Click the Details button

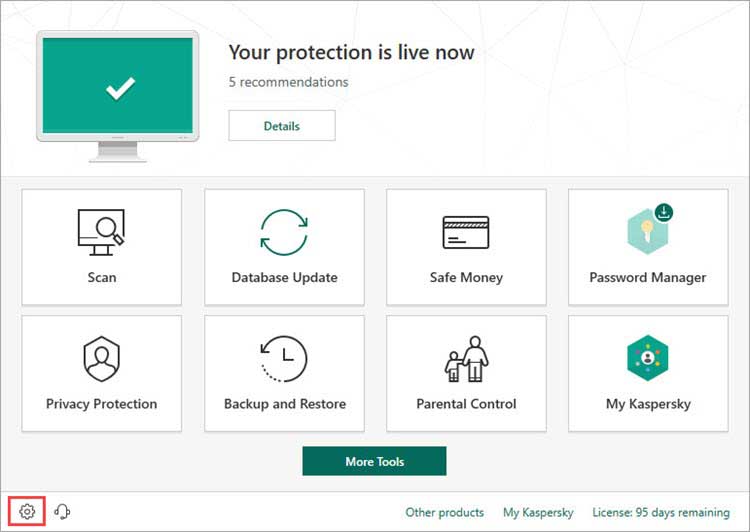pyautogui.click(x=282, y=126)
